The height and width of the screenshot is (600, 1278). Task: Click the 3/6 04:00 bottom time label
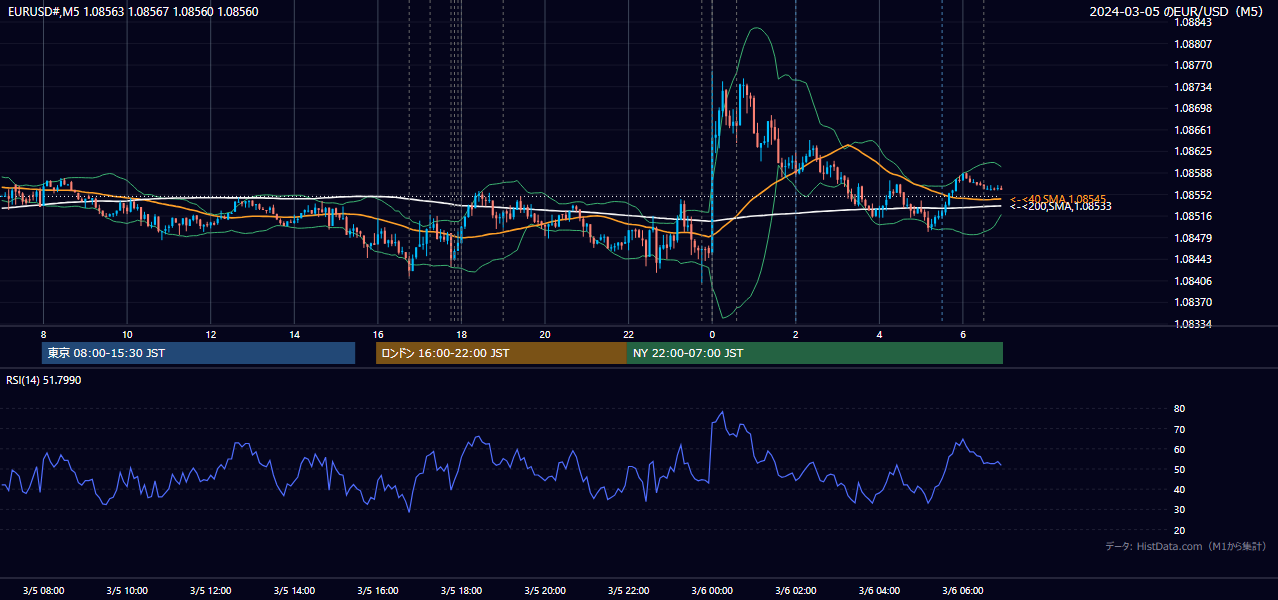point(879,591)
